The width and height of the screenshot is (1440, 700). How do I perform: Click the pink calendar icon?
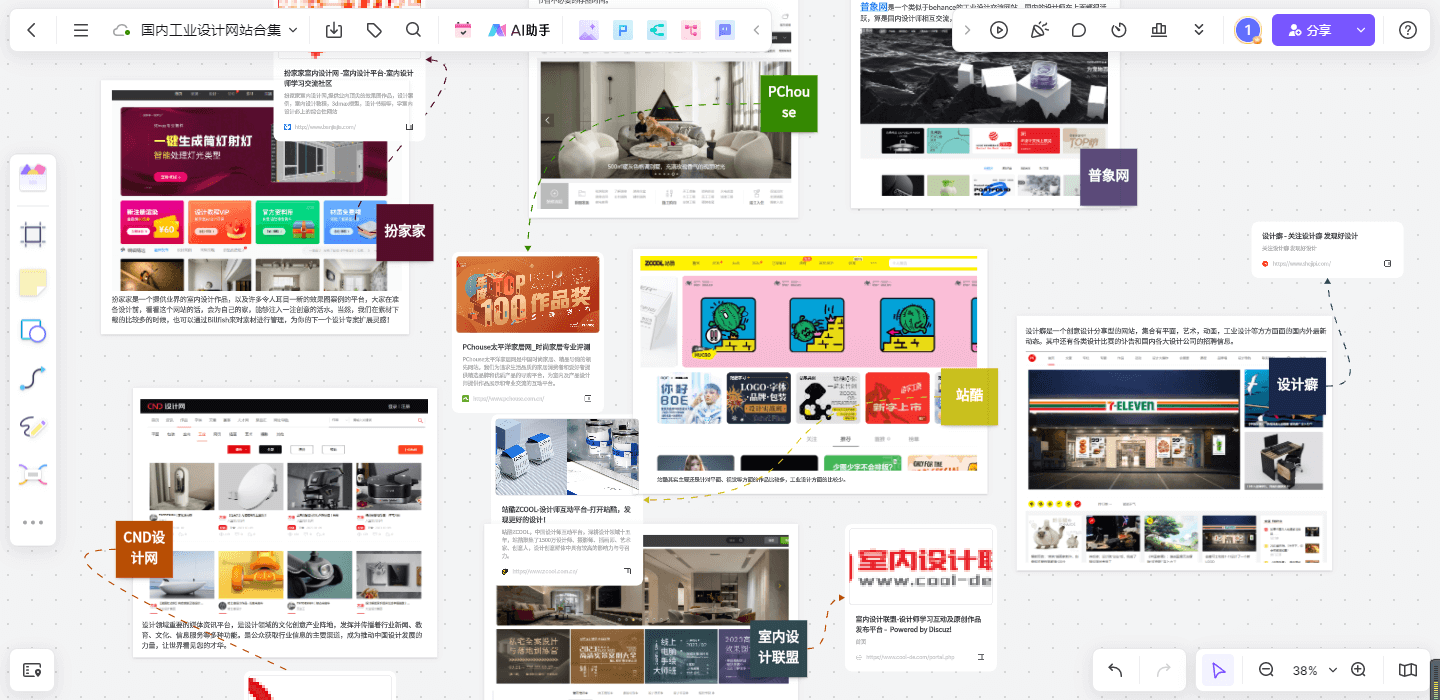click(x=462, y=30)
